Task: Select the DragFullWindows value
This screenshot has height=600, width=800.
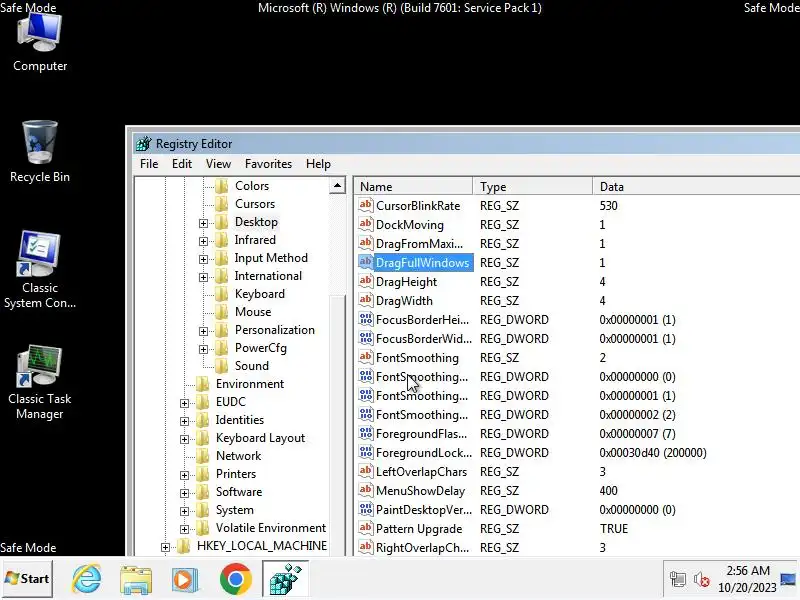Action: click(x=422, y=262)
